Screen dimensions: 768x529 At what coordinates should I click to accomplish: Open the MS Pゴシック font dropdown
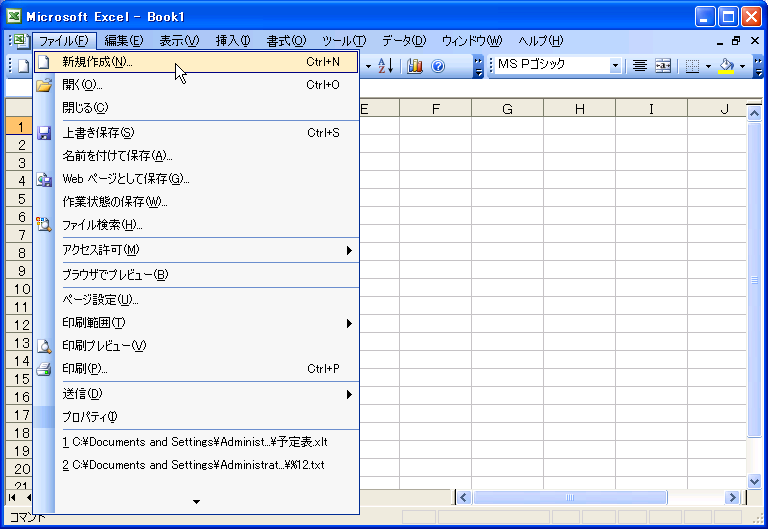click(615, 66)
